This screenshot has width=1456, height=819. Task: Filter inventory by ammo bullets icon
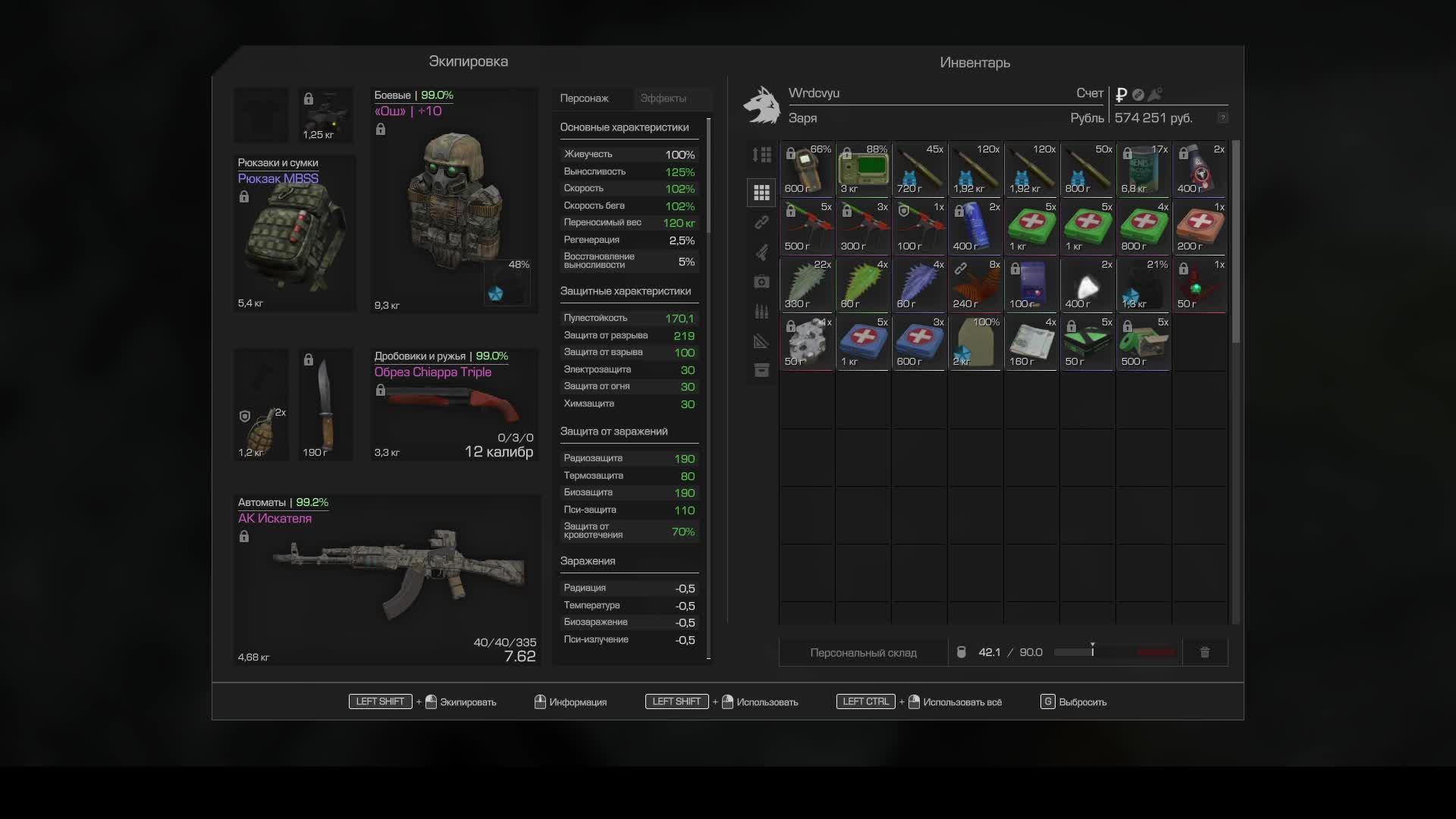click(761, 311)
